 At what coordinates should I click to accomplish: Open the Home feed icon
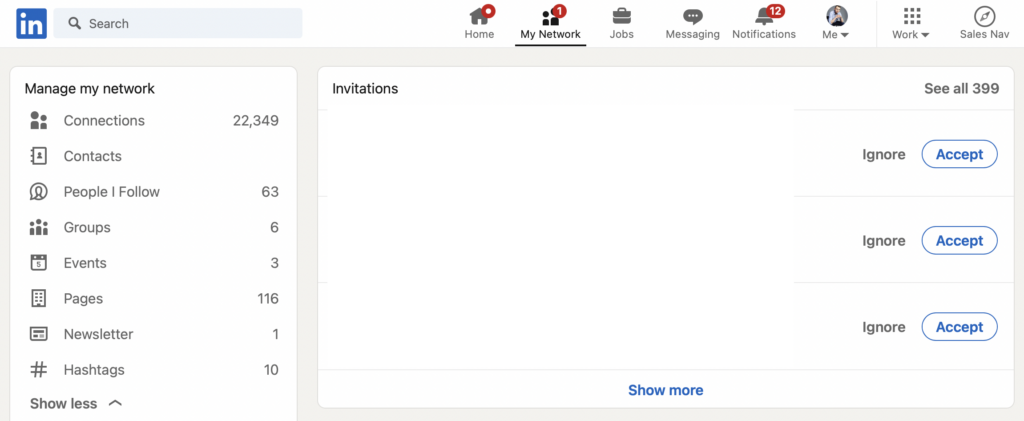[479, 16]
